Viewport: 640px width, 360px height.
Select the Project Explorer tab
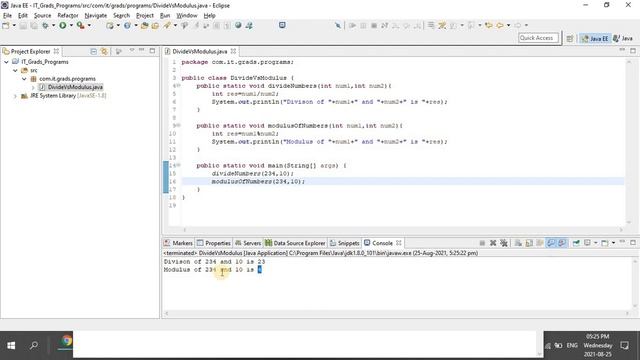coord(30,51)
